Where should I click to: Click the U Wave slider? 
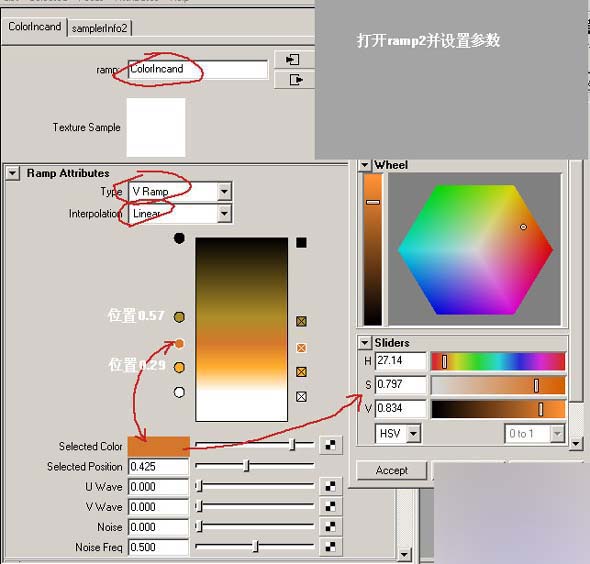click(x=255, y=486)
